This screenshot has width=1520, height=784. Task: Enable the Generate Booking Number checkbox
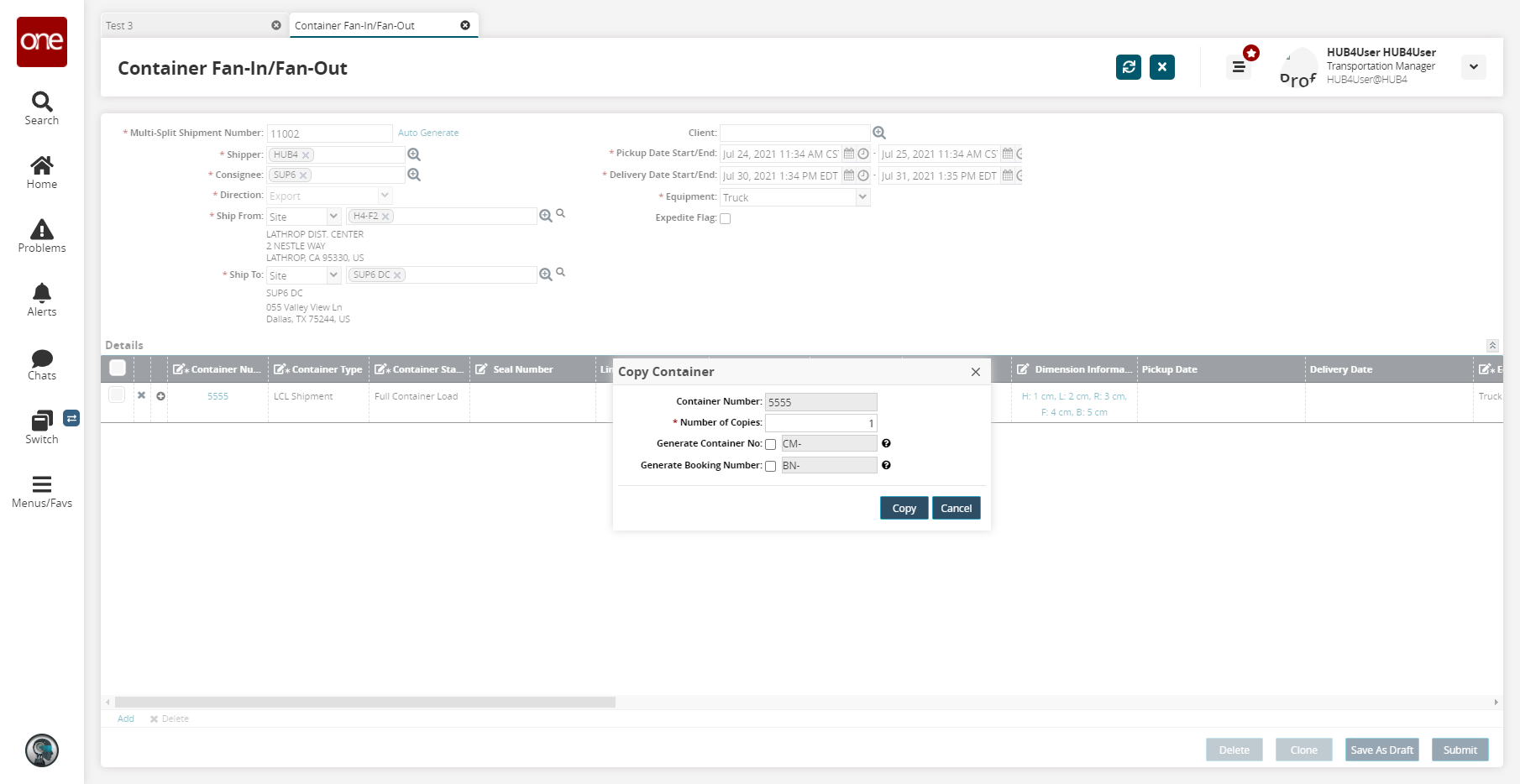tap(770, 467)
